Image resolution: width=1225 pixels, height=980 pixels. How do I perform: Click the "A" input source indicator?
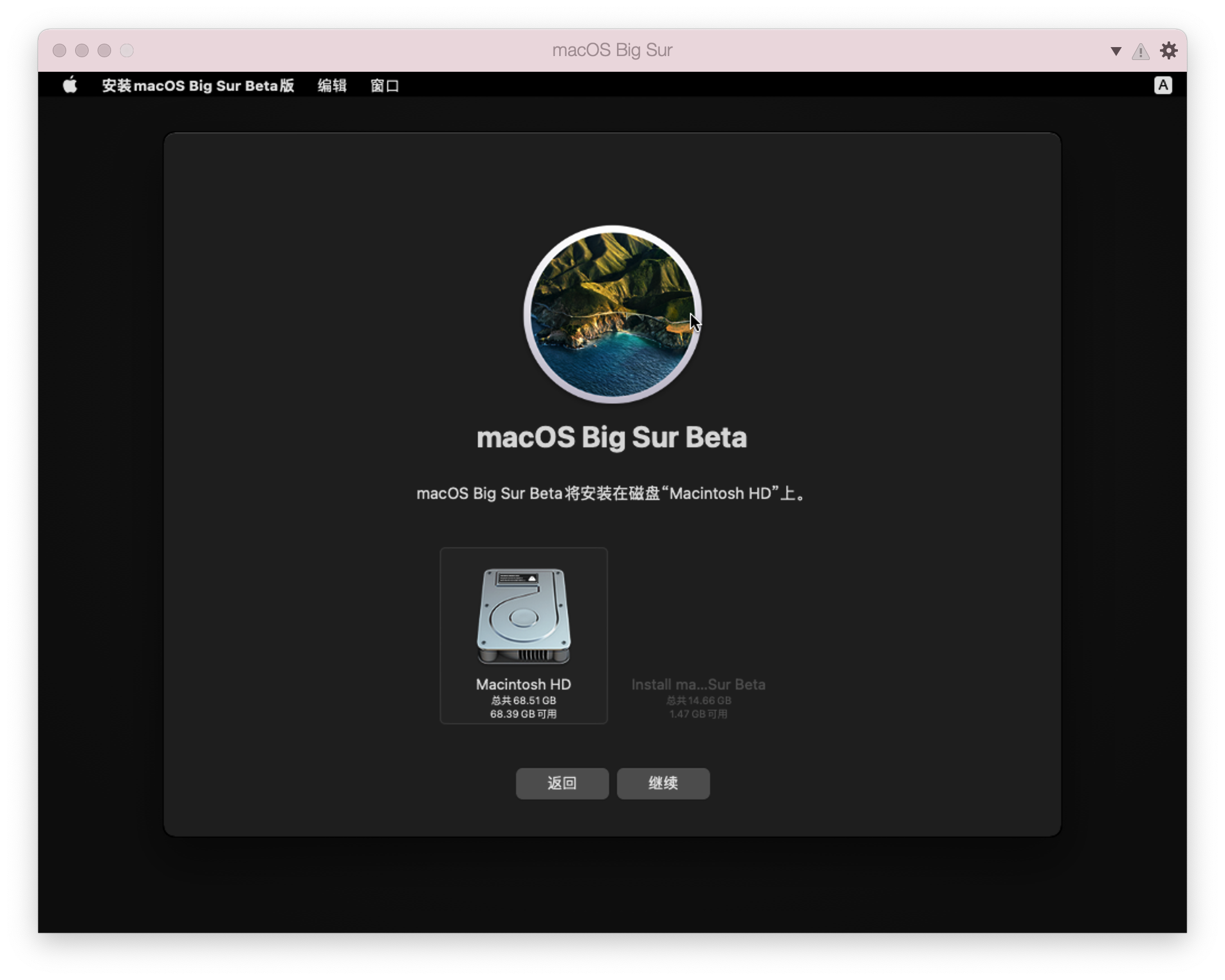[1163, 85]
